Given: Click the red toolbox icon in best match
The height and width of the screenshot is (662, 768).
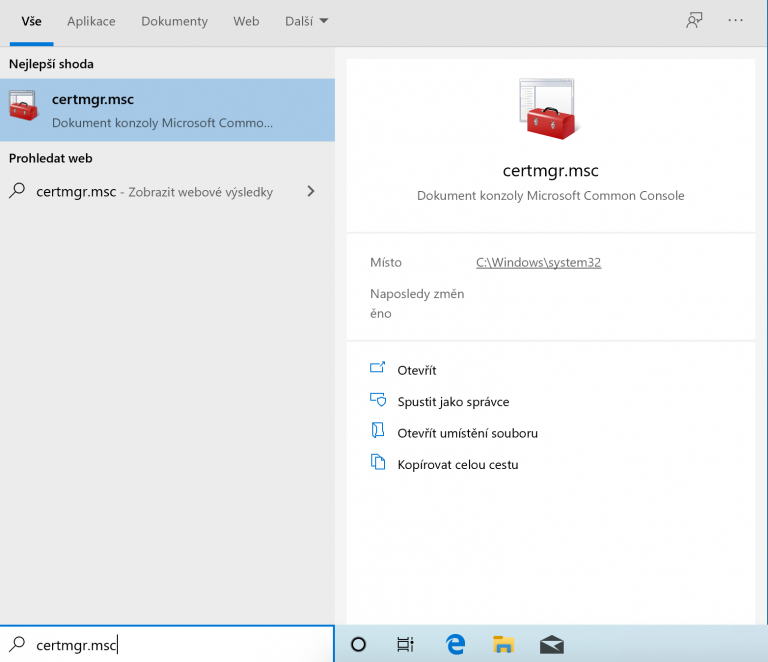Looking at the screenshot, I should 23,105.
